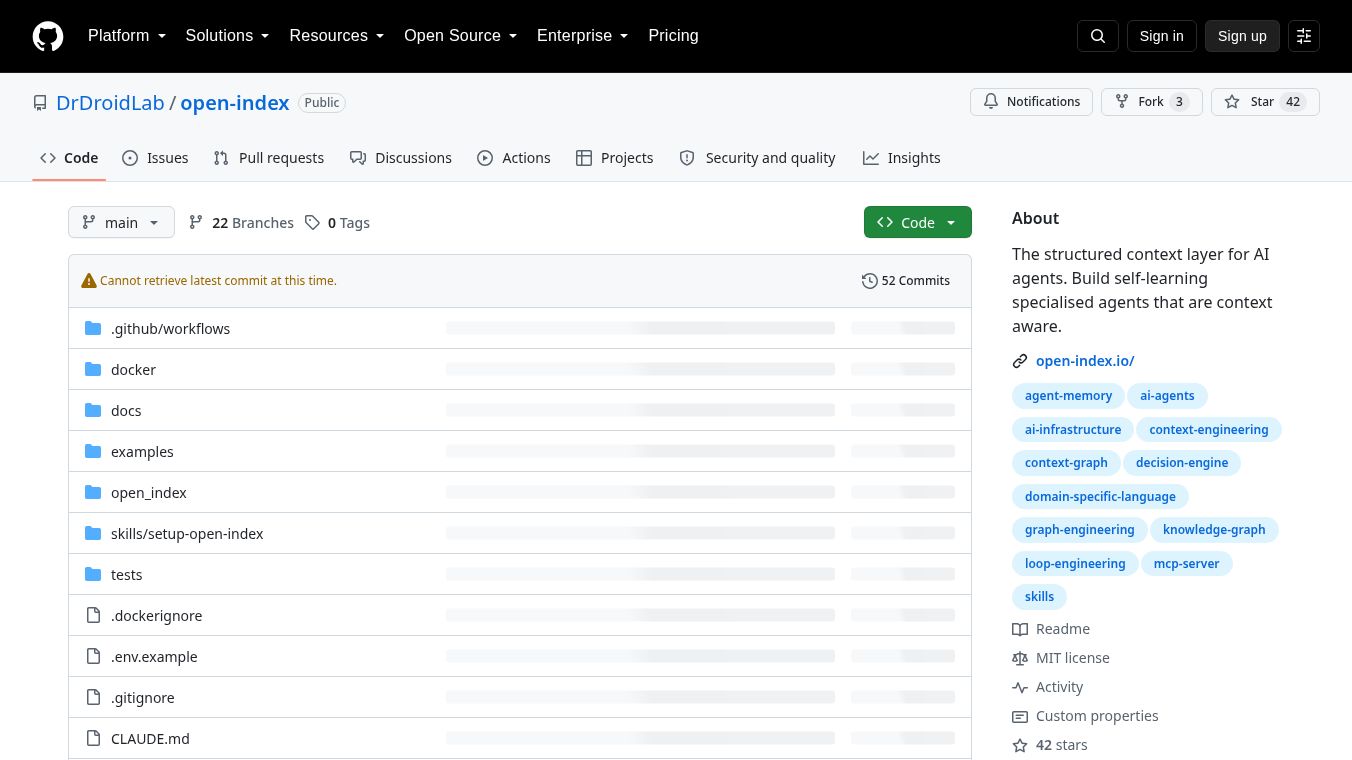Select the ai-agents topic tag

(1167, 396)
